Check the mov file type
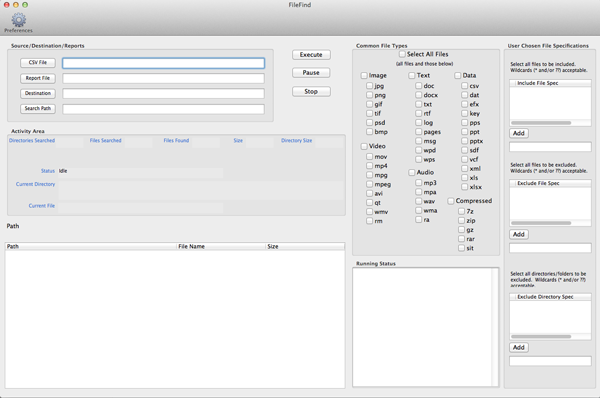Image resolution: width=600 pixels, height=398 pixels. coord(370,157)
